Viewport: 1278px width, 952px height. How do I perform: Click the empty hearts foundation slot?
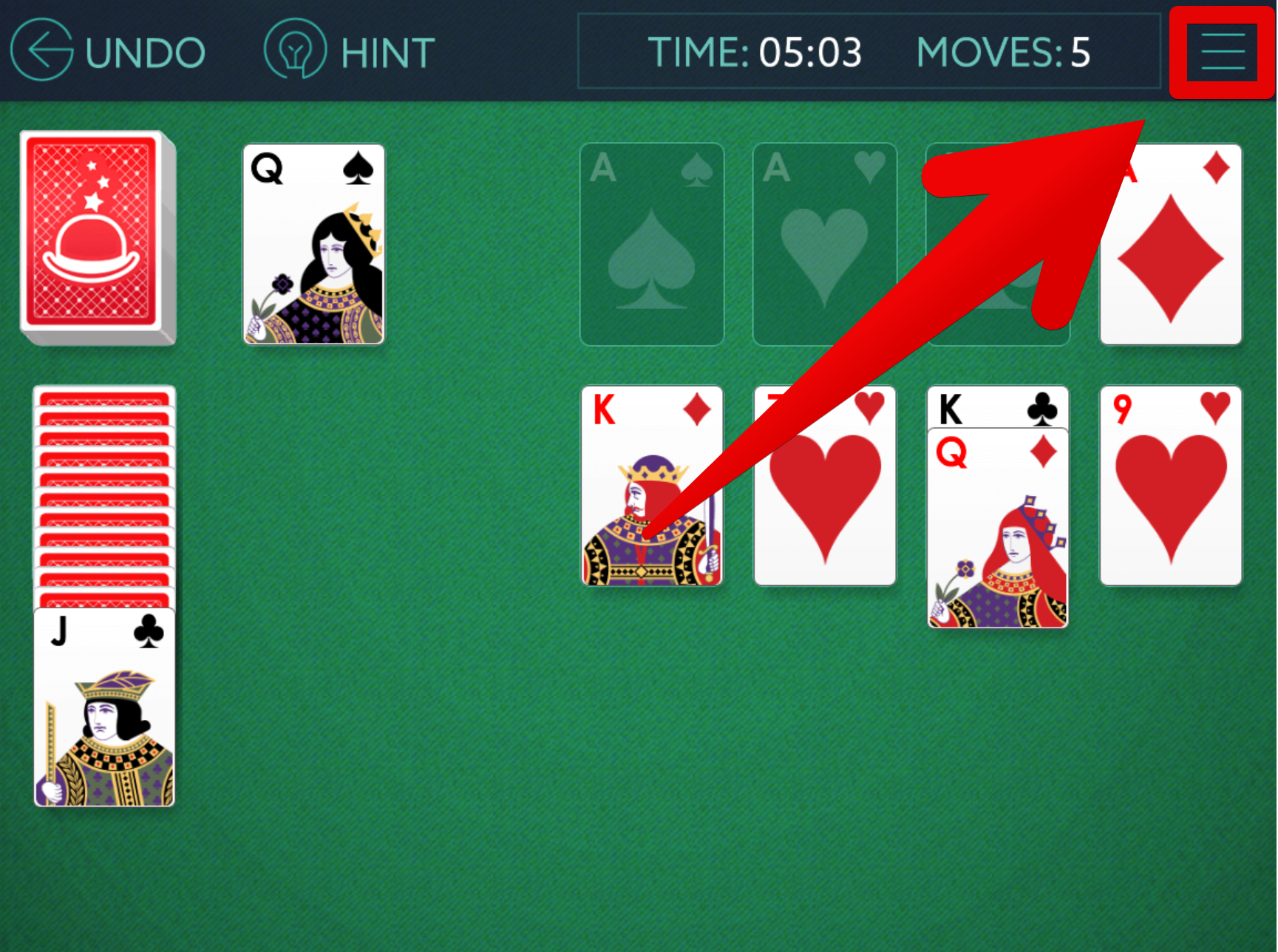click(x=825, y=244)
